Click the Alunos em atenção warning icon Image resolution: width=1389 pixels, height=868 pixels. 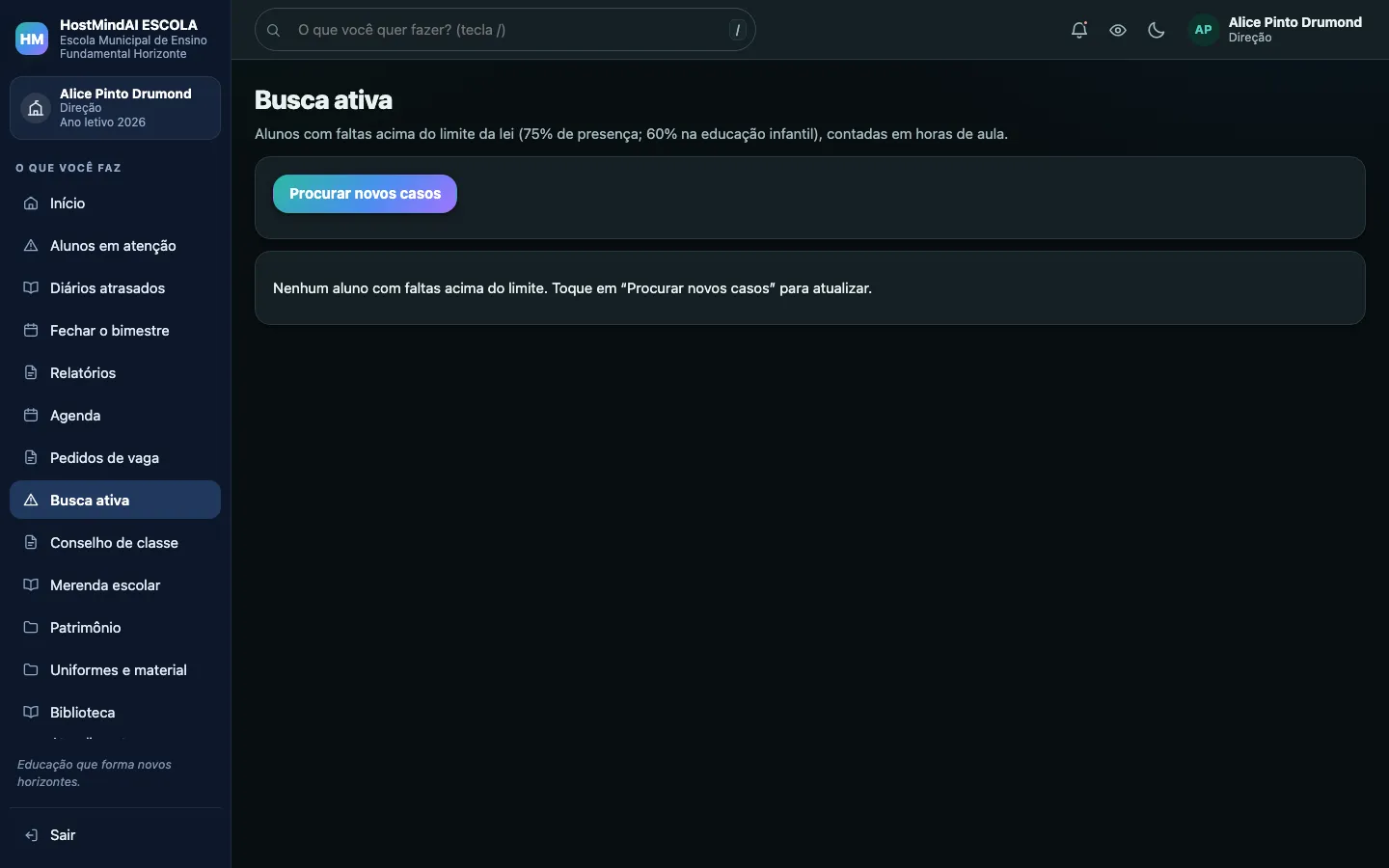(x=31, y=246)
